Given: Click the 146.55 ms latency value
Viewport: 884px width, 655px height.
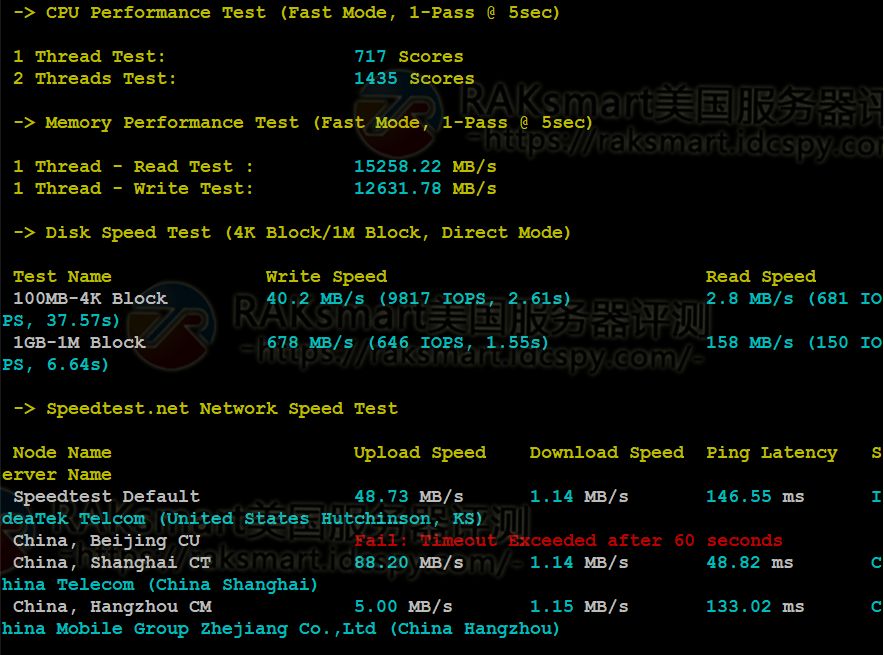Looking at the screenshot, I should pos(755,497).
